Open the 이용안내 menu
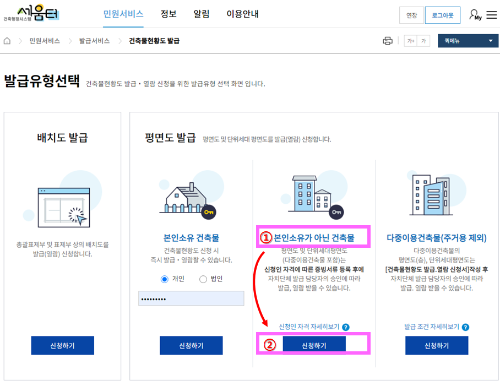Image resolution: width=500 pixels, height=381 pixels. point(242,14)
